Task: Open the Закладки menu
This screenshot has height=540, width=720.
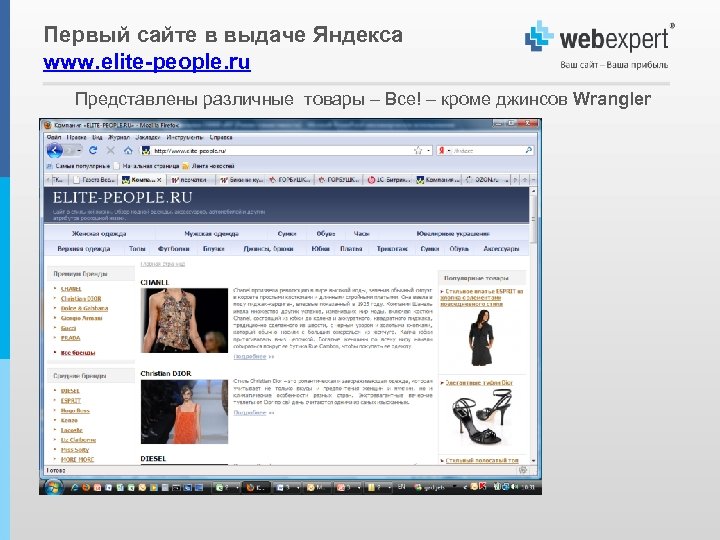Action: [x=147, y=137]
